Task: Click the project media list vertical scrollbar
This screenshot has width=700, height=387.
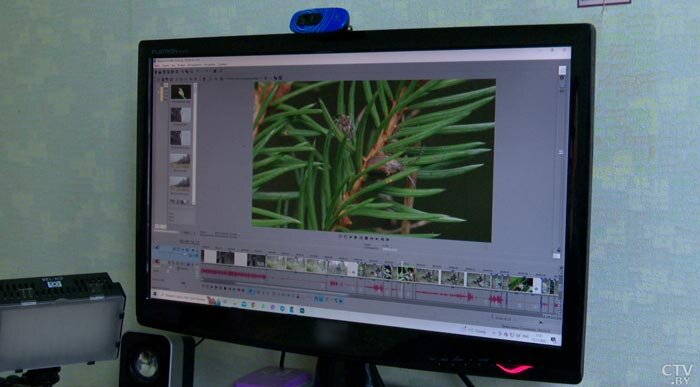Action: [x=194, y=144]
